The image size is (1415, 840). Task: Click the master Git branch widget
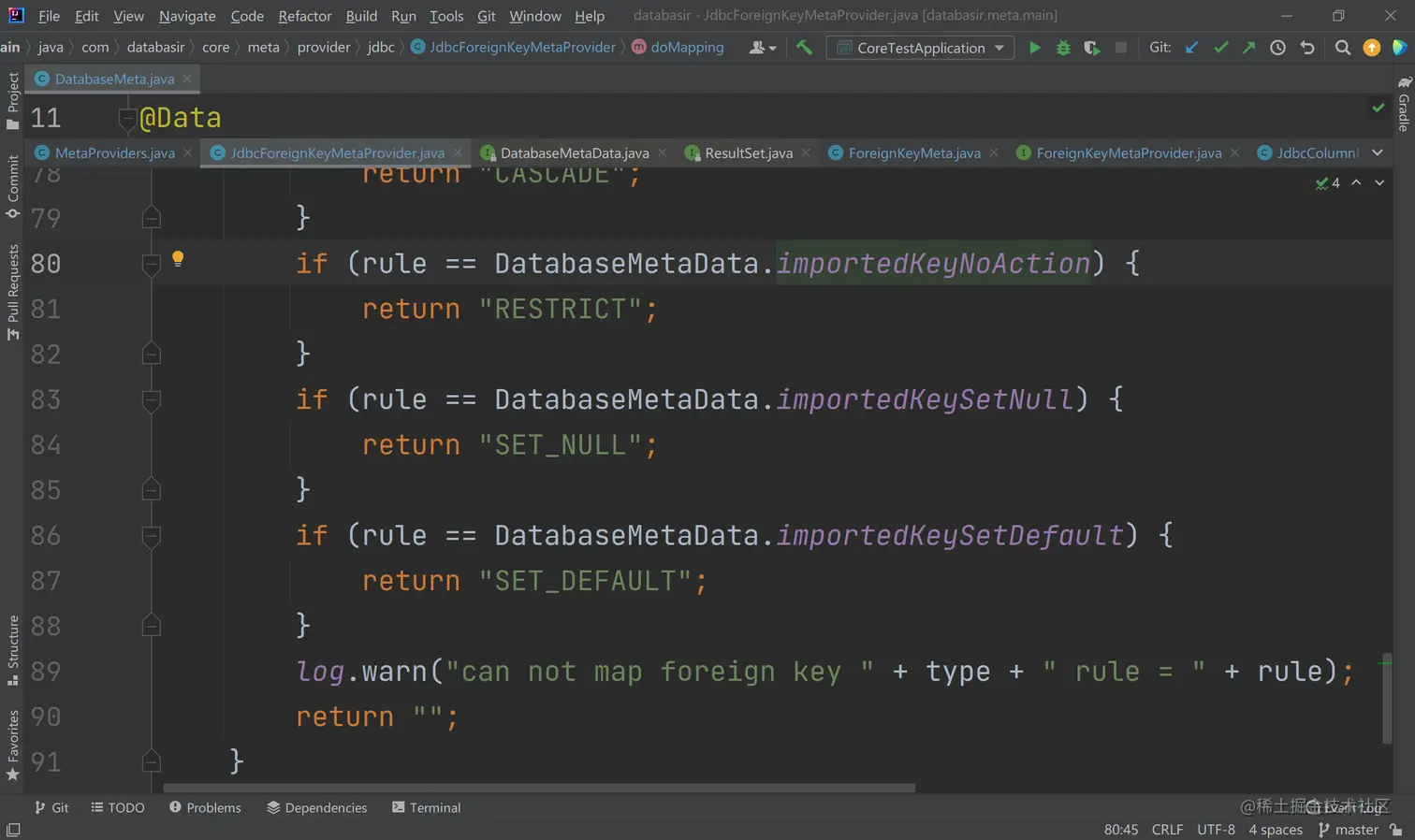click(x=1349, y=830)
